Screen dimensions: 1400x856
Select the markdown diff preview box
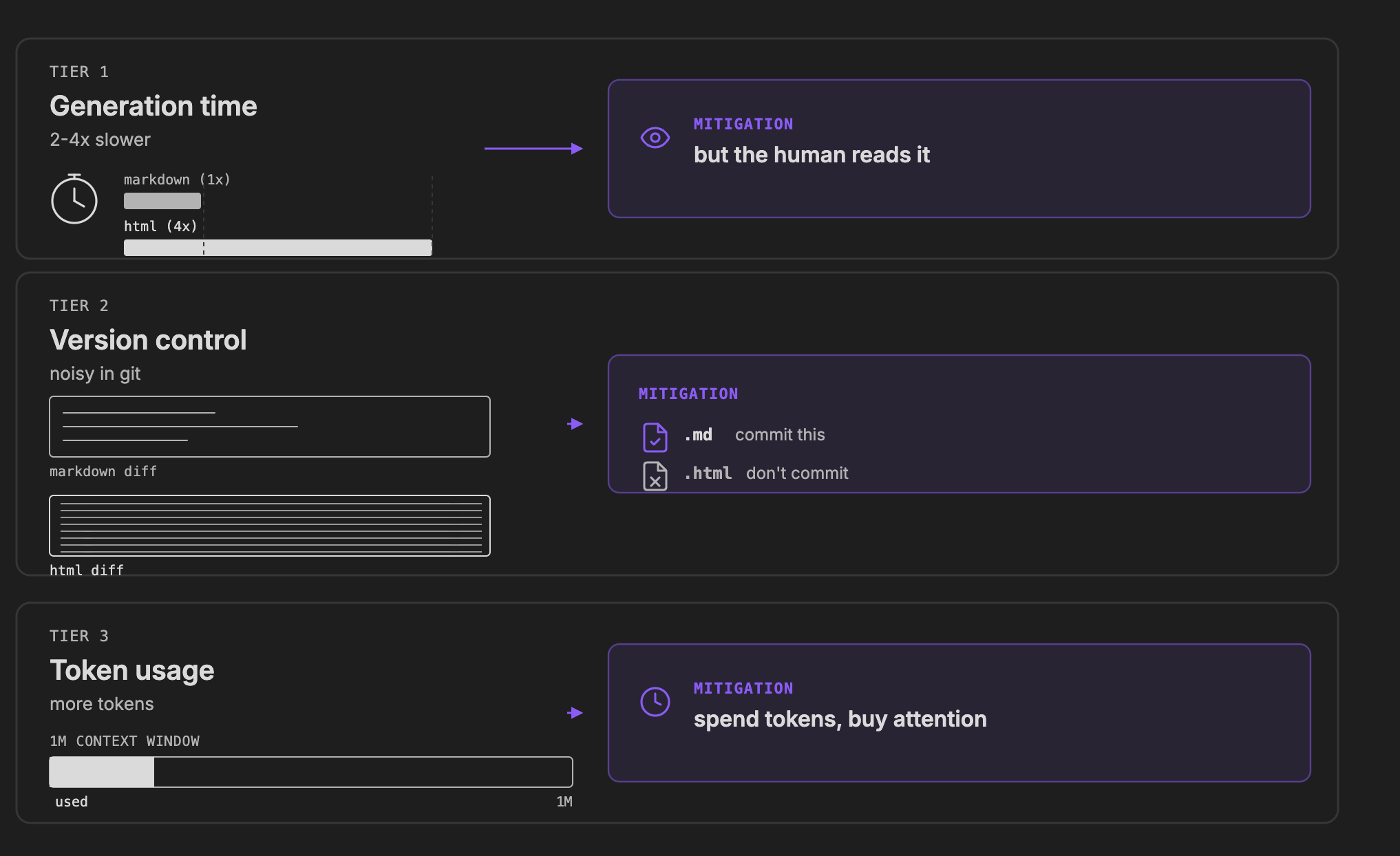coord(270,427)
